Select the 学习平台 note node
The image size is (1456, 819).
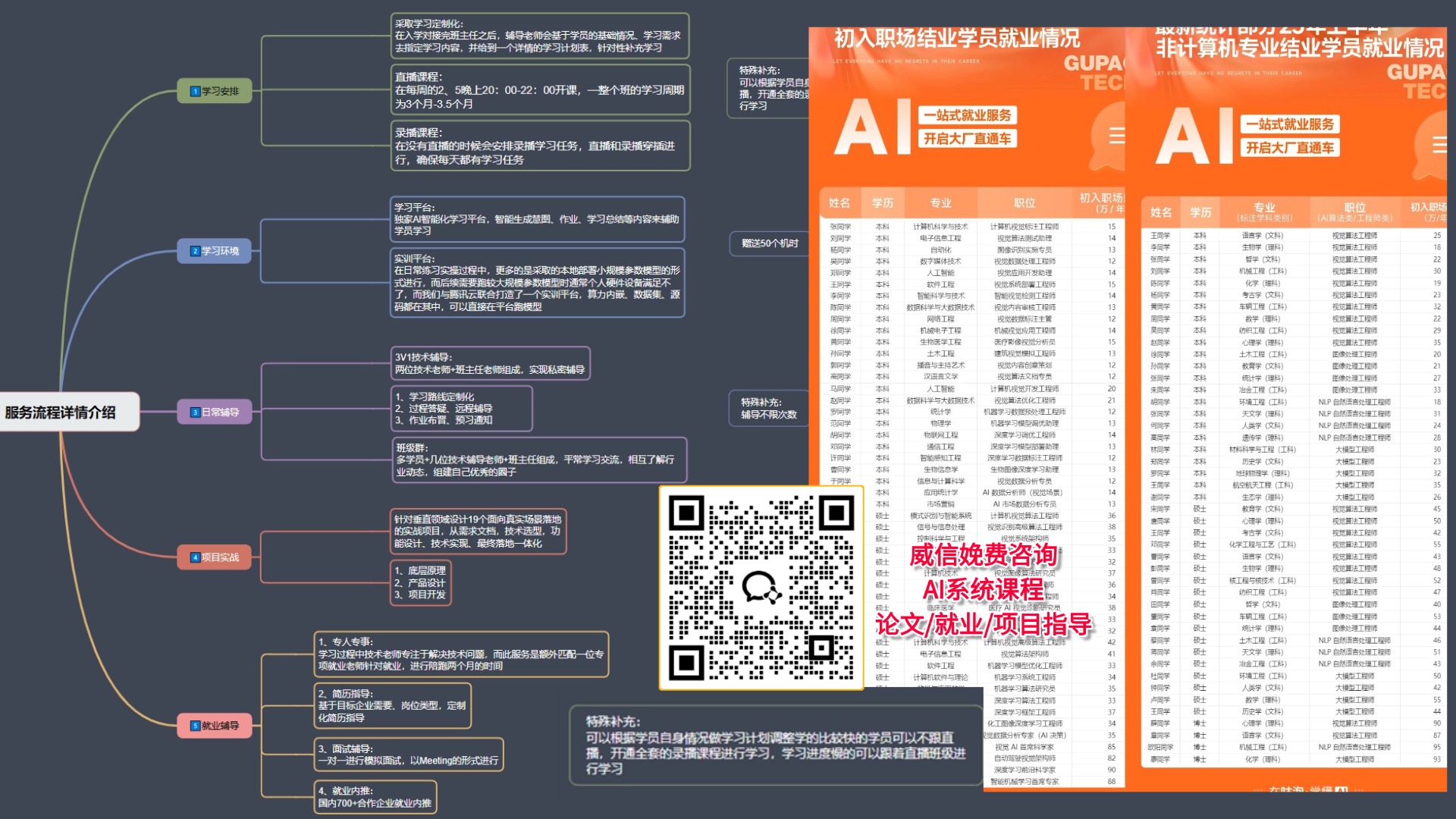[x=537, y=219]
